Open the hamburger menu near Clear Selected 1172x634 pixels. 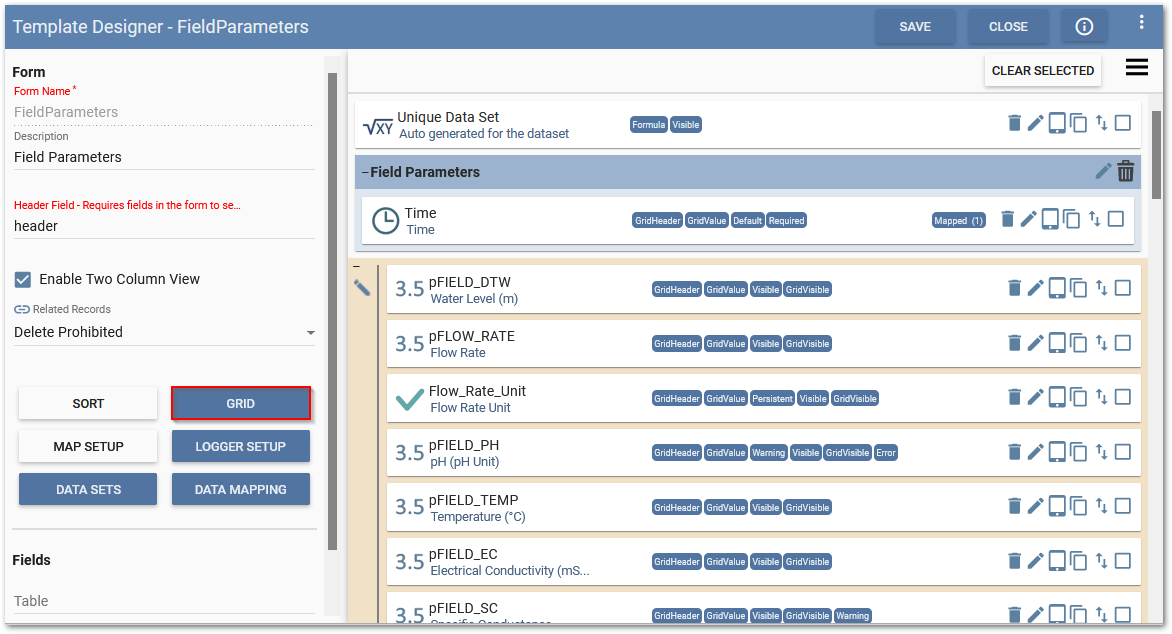tap(1136, 67)
